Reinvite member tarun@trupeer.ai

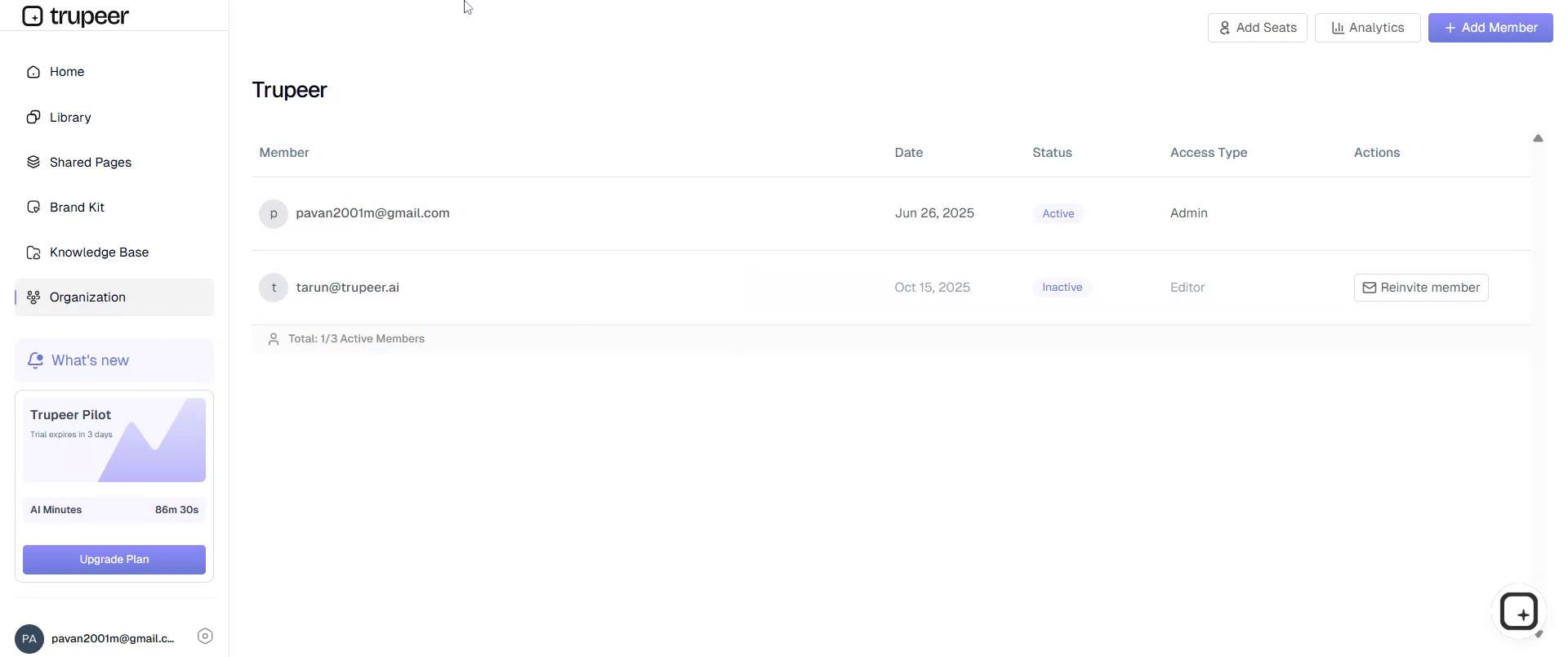point(1421,288)
